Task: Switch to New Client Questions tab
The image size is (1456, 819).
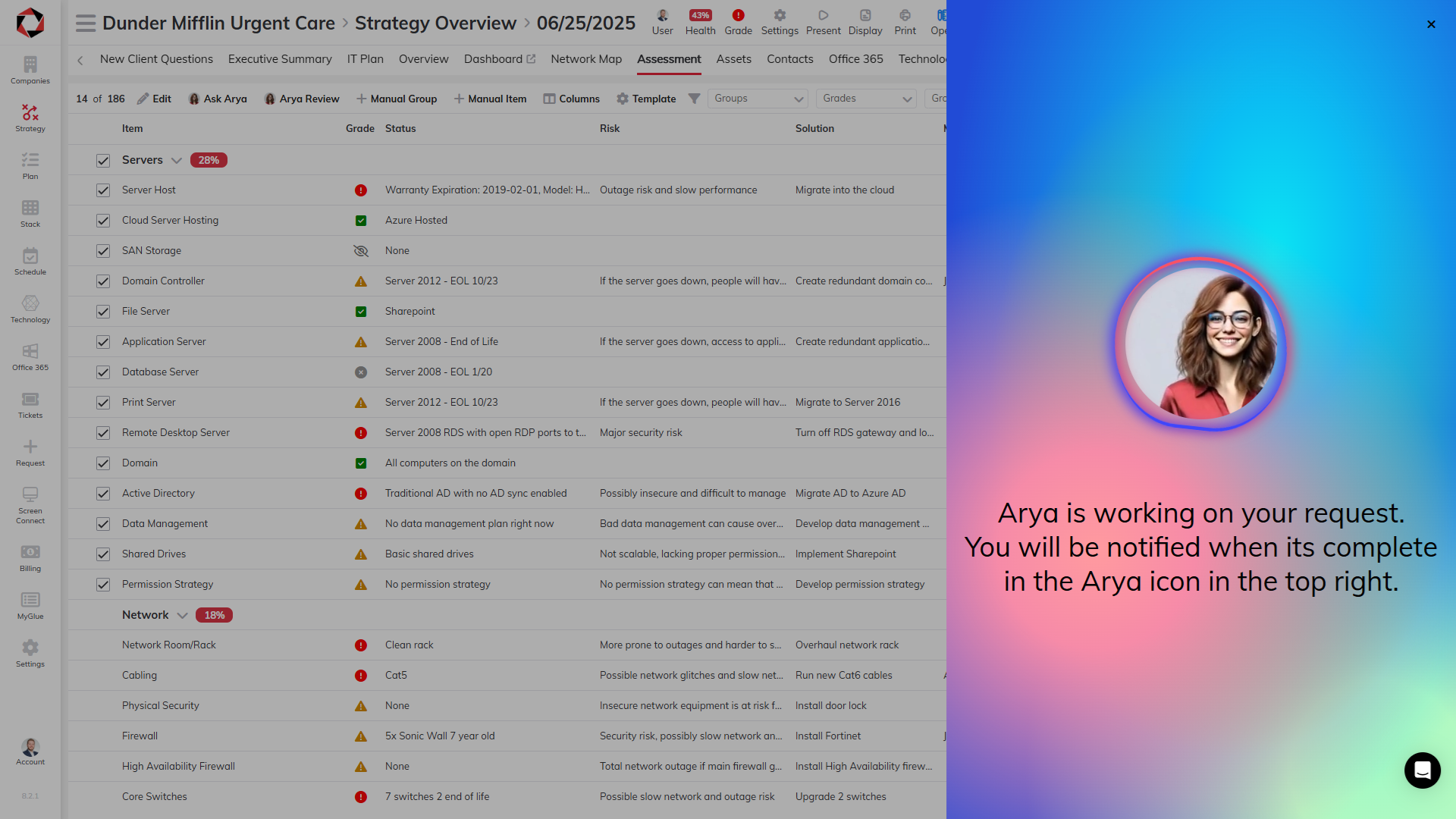Action: point(156,59)
